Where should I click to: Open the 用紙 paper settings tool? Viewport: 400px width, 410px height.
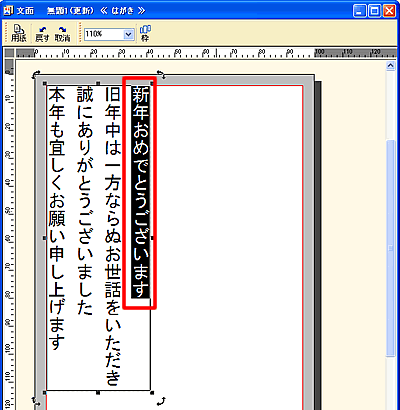[19, 33]
